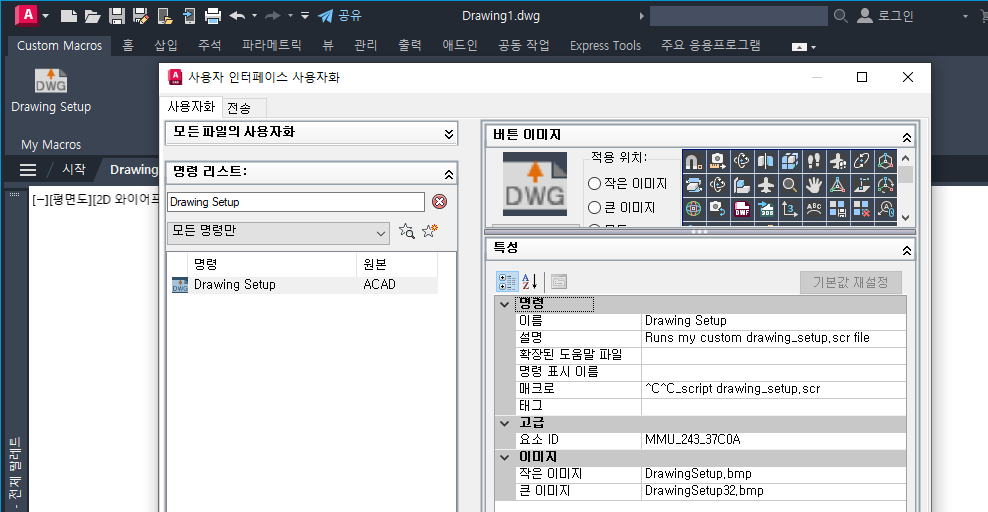Pick the DWF file icon in image grid

[x=742, y=209]
